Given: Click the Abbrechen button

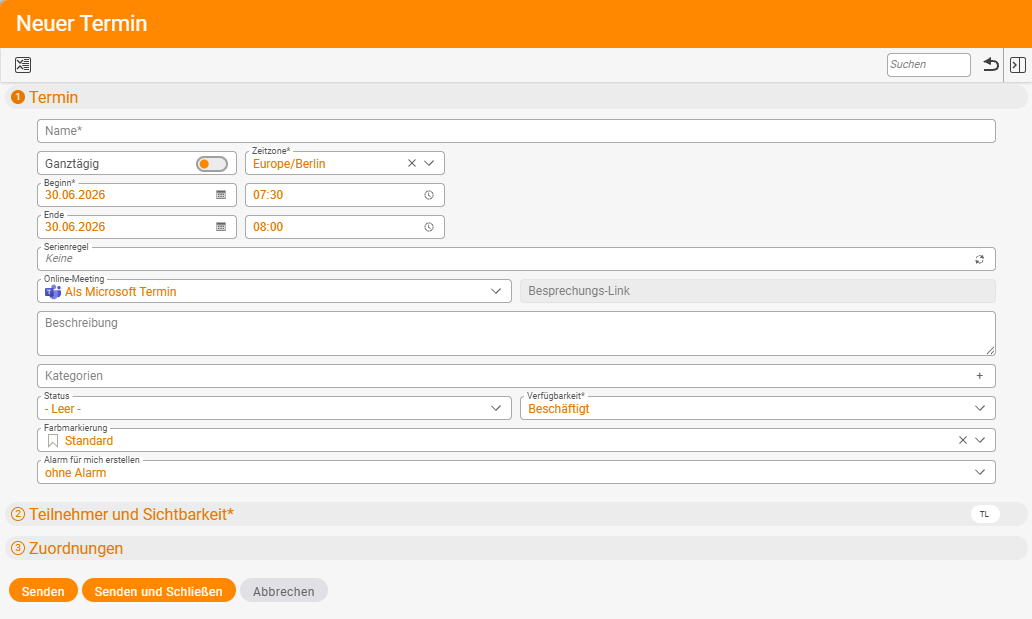Looking at the screenshot, I should point(284,591).
